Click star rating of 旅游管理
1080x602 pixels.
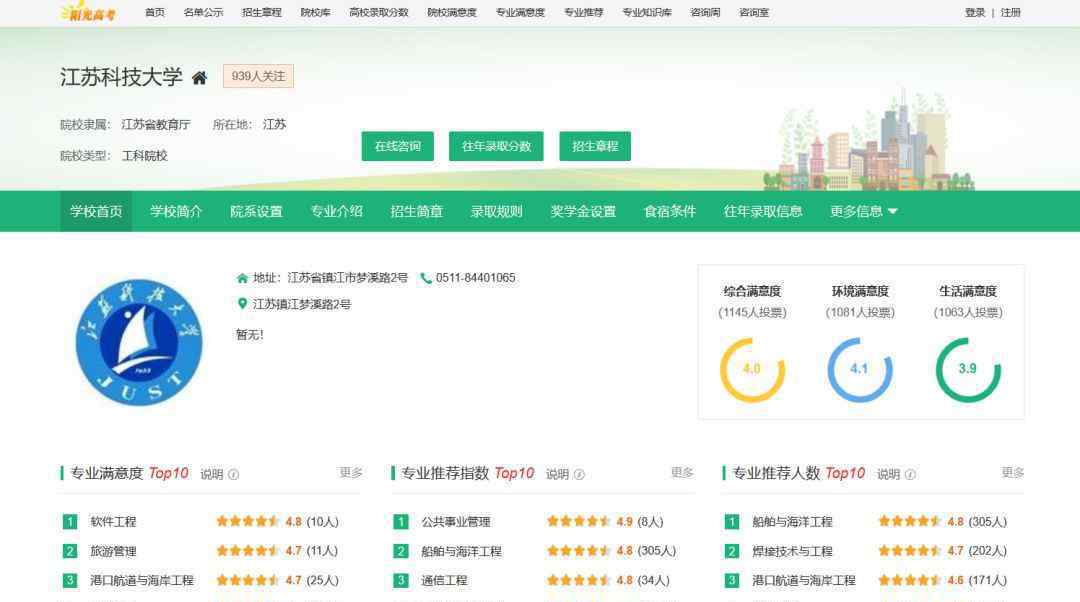pos(248,551)
